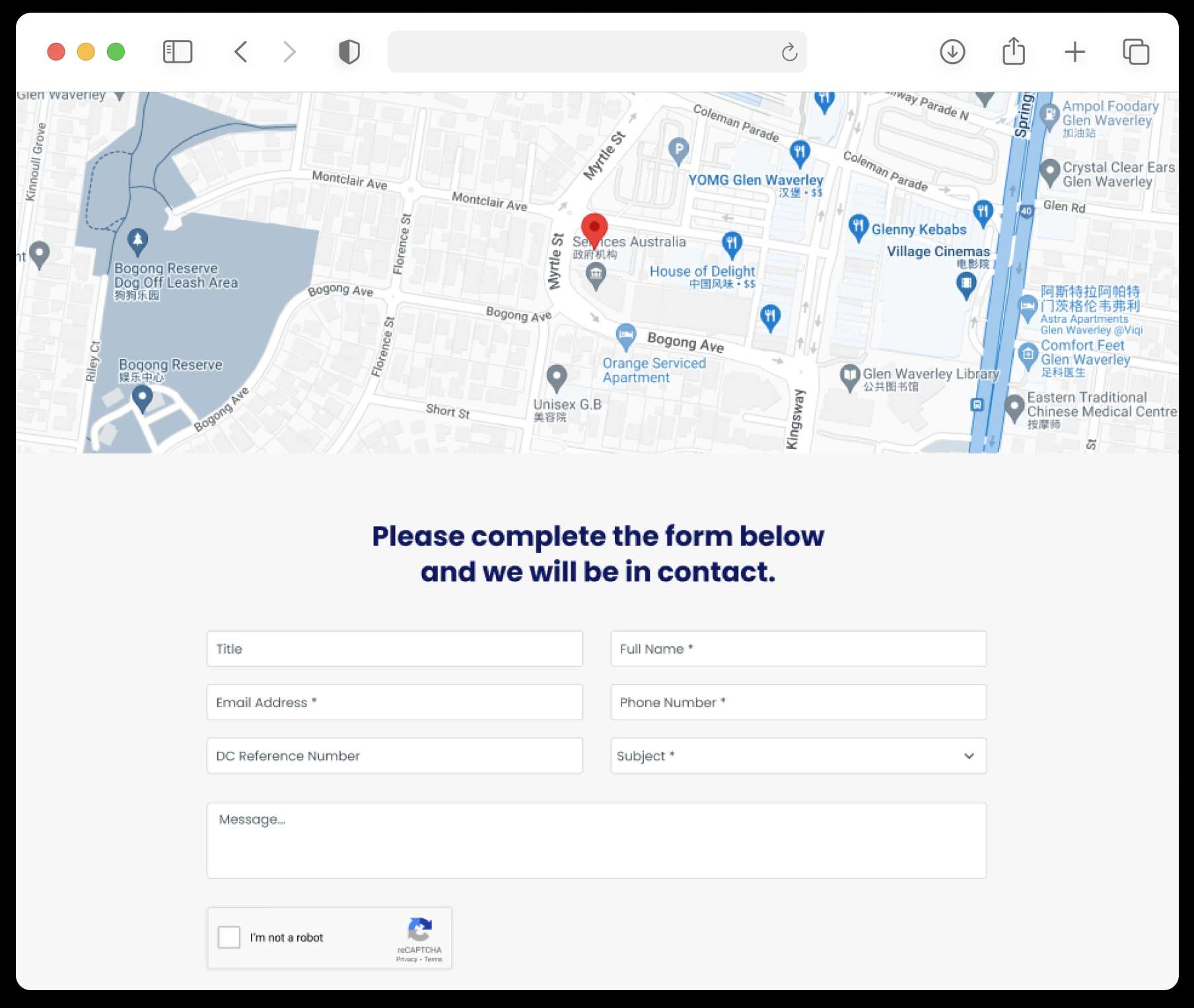Reload the current page
Screen dimensions: 1194x1008
click(x=789, y=51)
